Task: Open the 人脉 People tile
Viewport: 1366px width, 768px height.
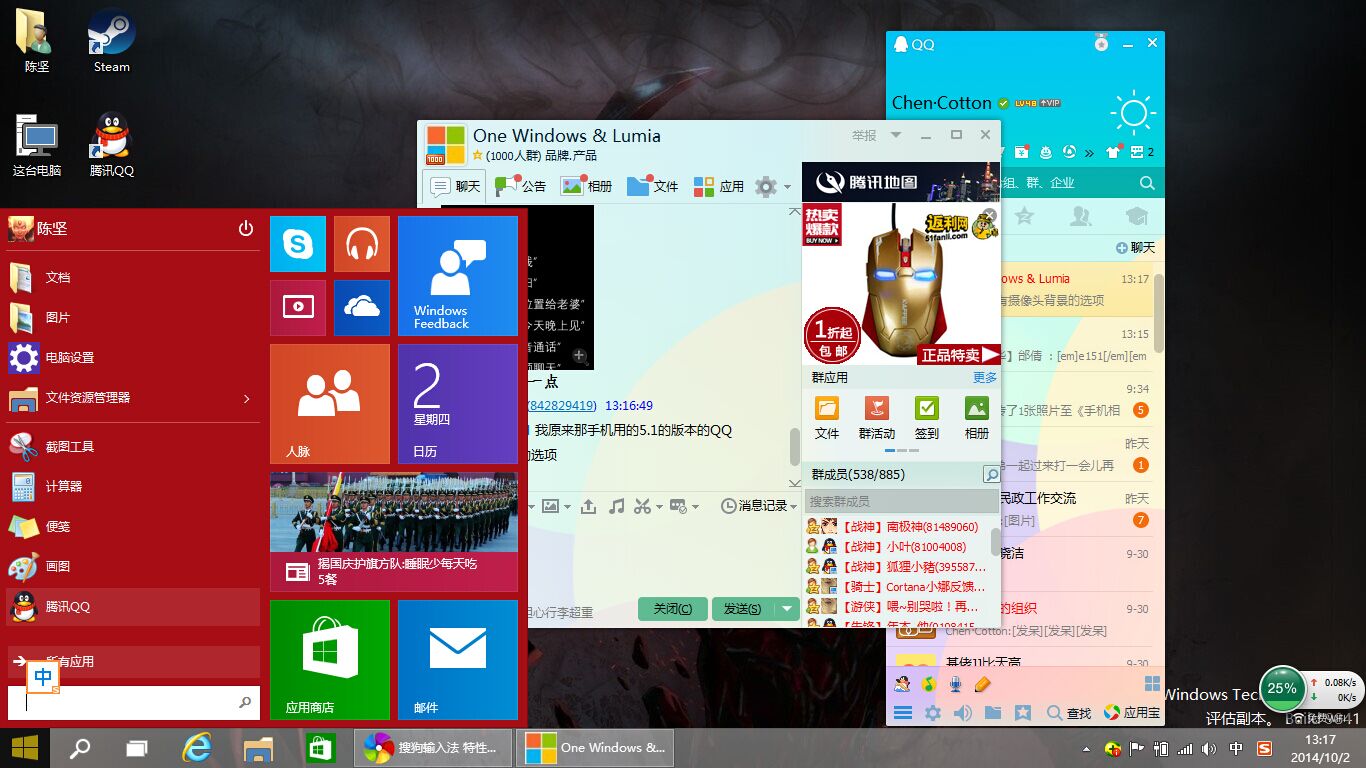Action: 330,404
